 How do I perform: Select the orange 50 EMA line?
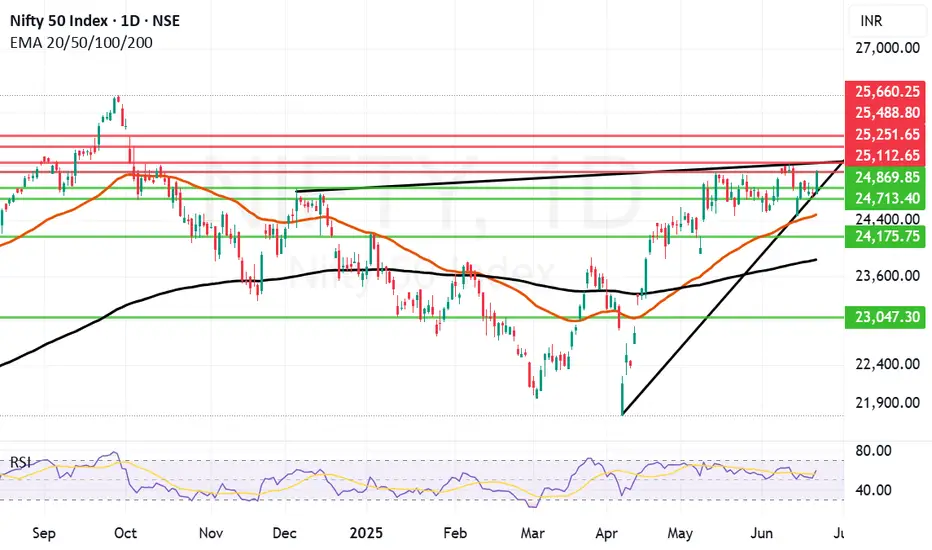[x=410, y=249]
